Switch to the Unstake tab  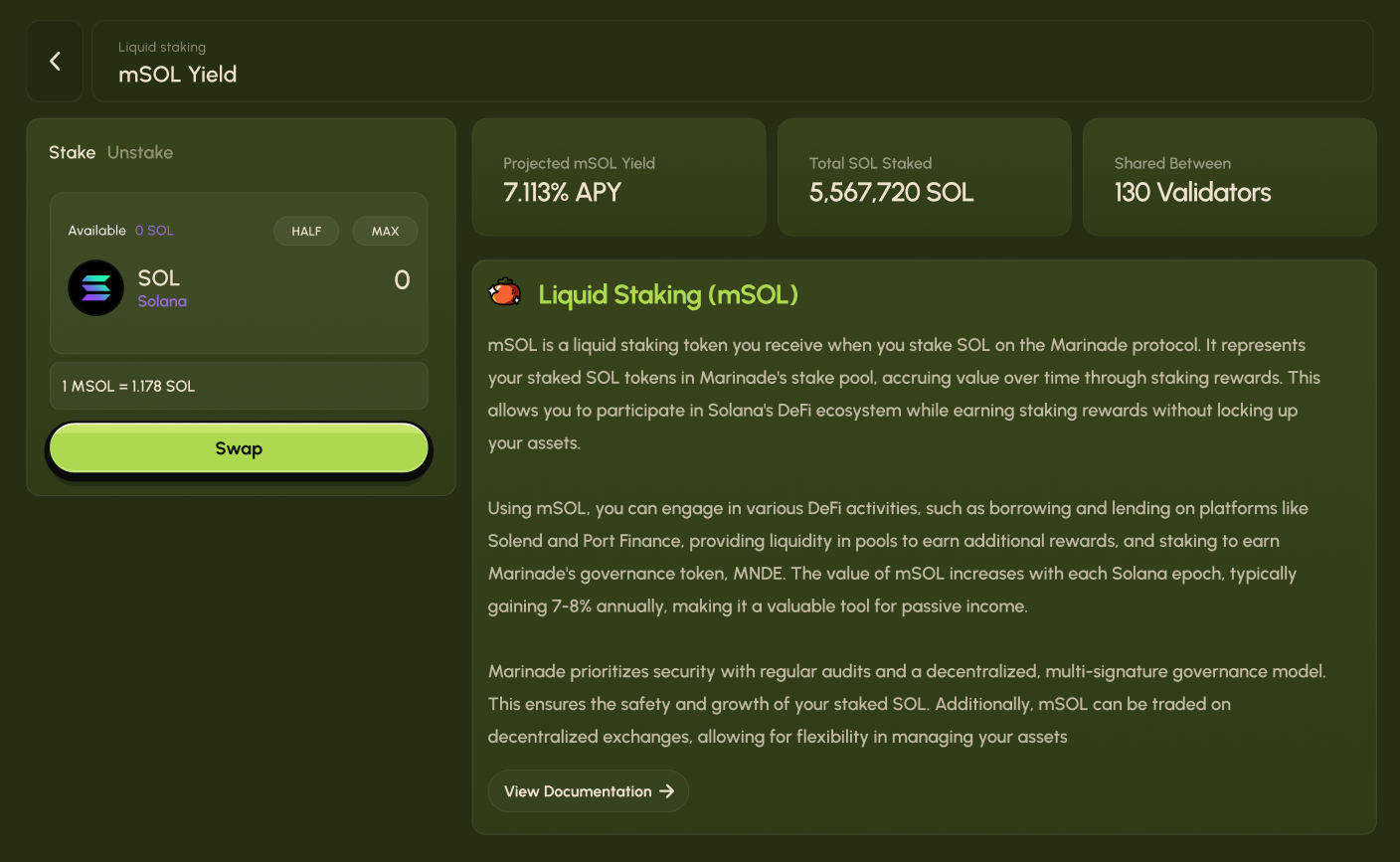click(x=140, y=152)
